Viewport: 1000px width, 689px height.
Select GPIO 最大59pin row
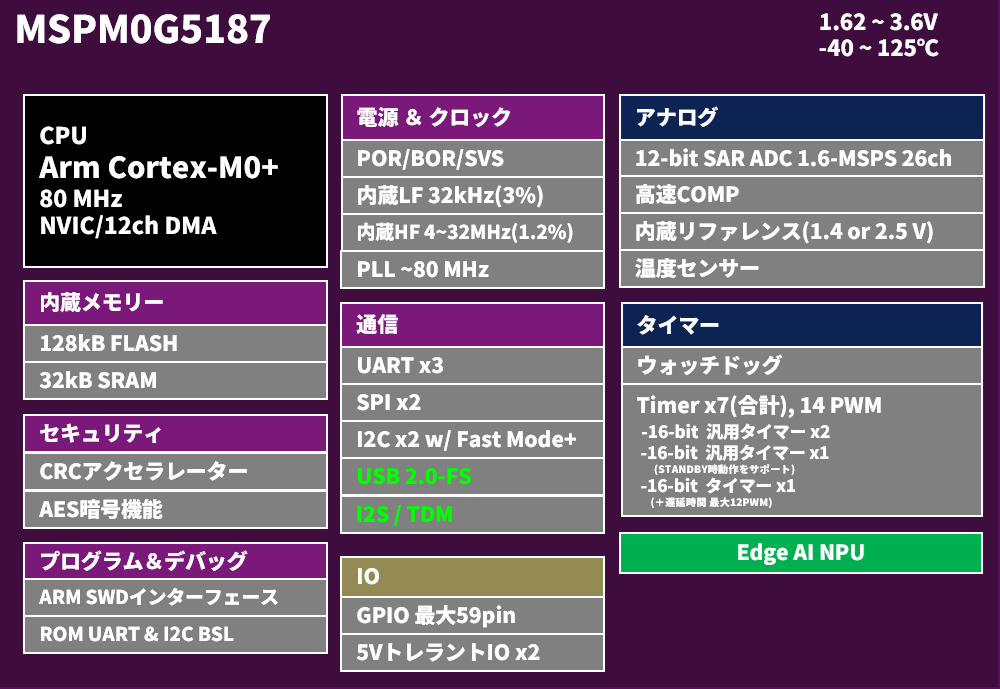pyautogui.click(x=473, y=616)
